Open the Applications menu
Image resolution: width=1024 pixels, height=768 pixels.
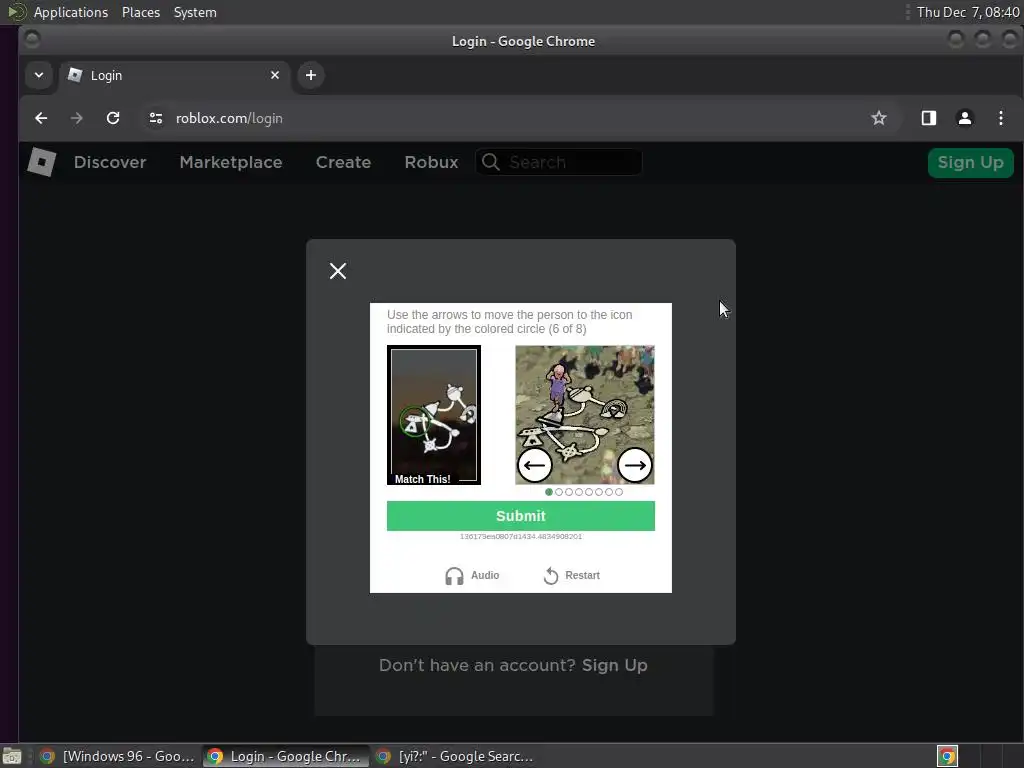pos(71,12)
